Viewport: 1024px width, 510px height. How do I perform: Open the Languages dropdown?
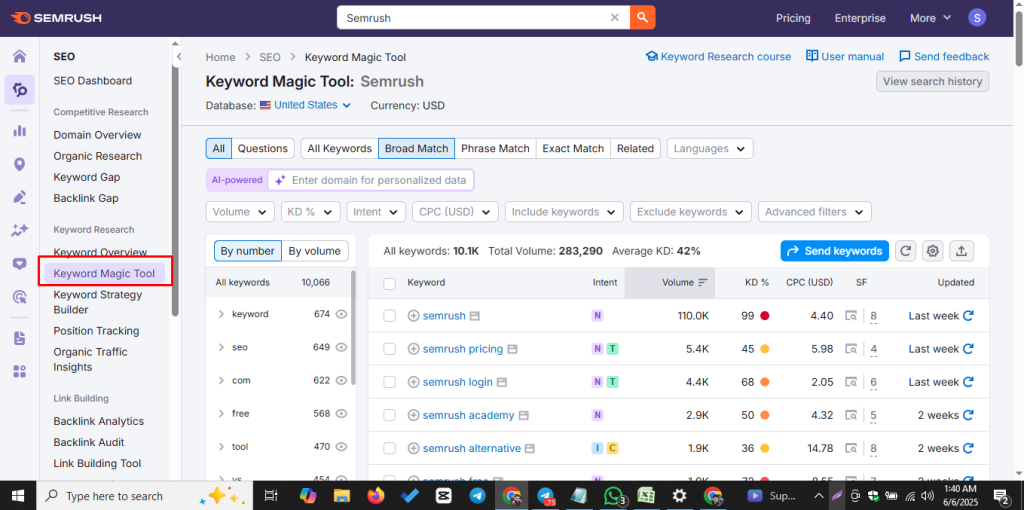coord(710,148)
